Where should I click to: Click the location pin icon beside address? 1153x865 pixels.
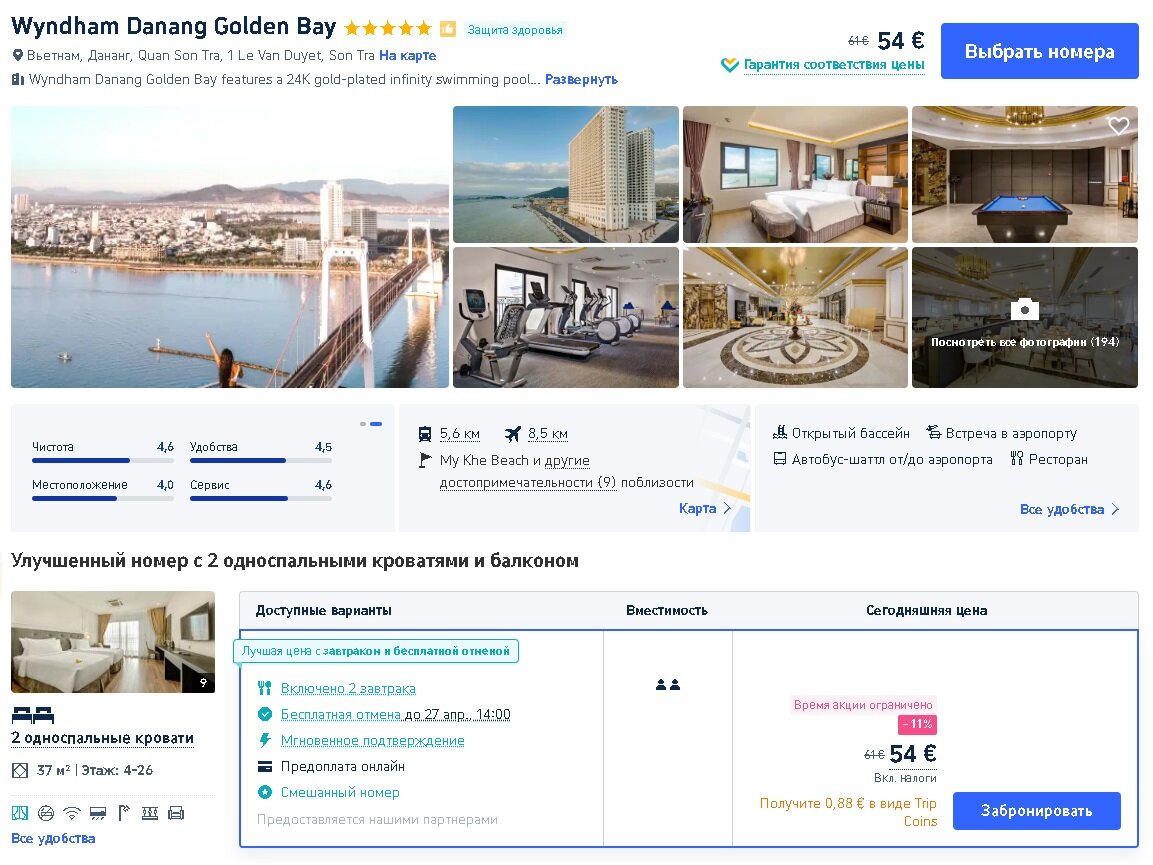click(x=18, y=55)
